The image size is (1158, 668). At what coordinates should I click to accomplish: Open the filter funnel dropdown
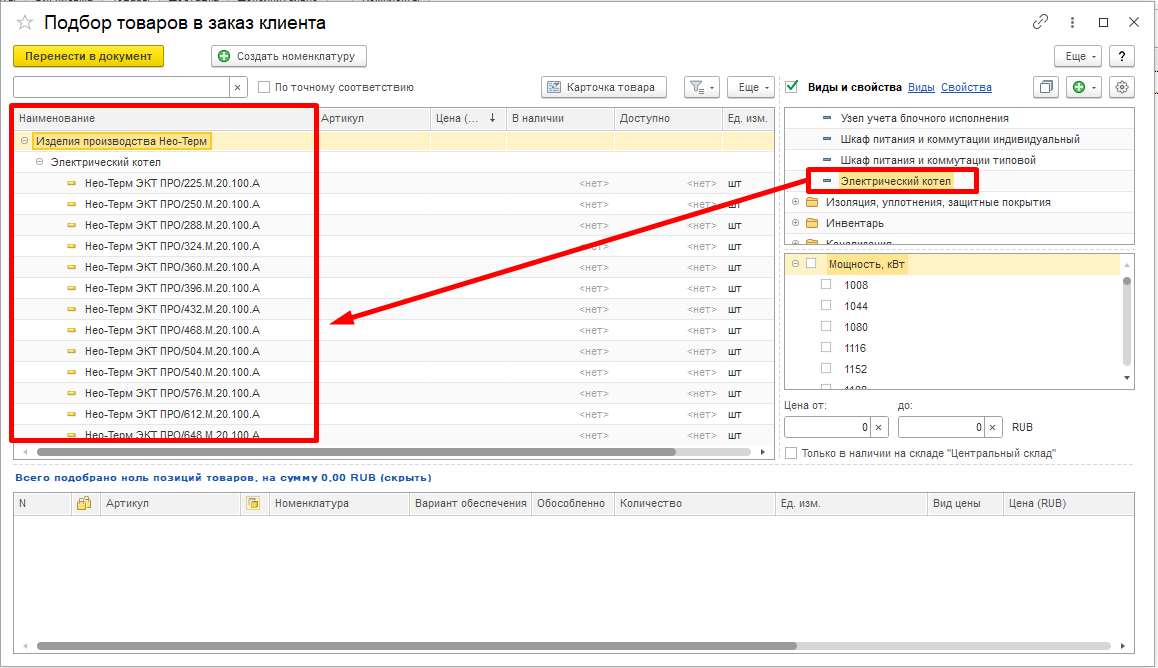coord(702,87)
